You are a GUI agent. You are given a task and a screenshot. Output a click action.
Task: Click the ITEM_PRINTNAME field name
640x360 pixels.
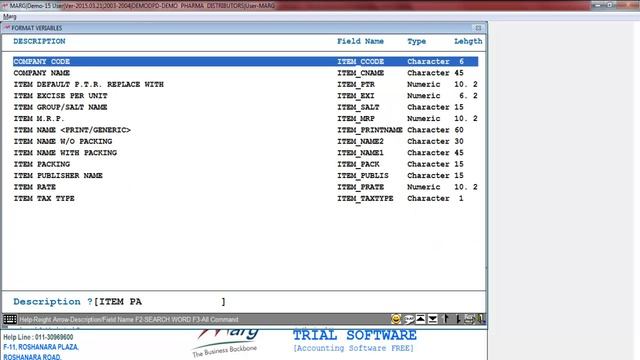[370, 130]
